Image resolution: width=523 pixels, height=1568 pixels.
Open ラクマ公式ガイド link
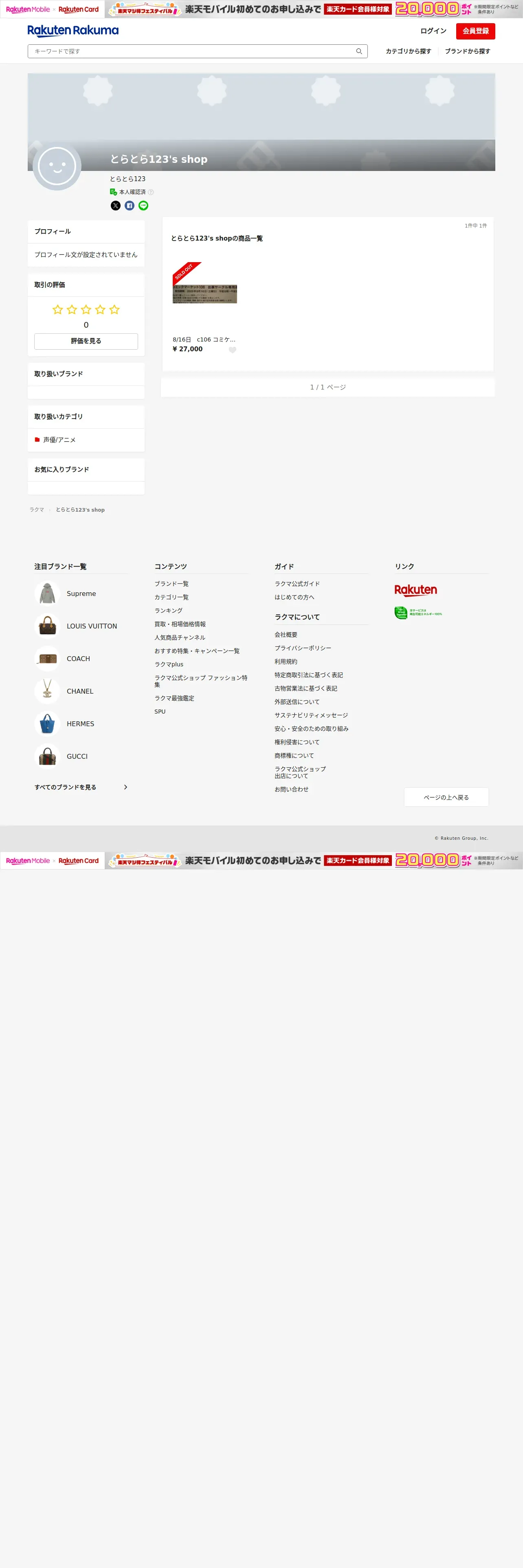[x=297, y=584]
